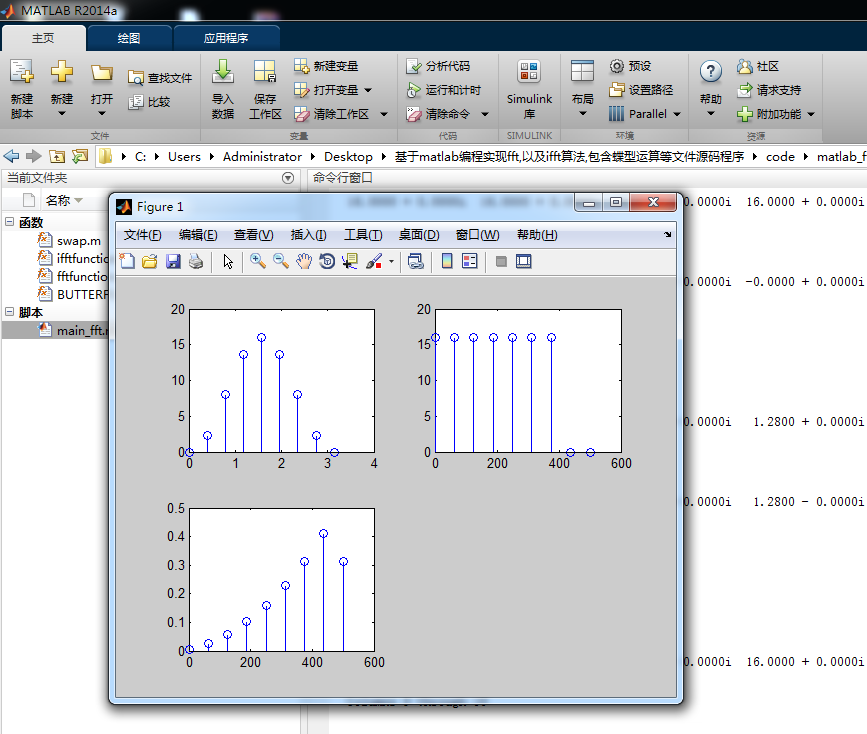Switch to the 应用程序 tab
867x734 pixels.
[226, 38]
